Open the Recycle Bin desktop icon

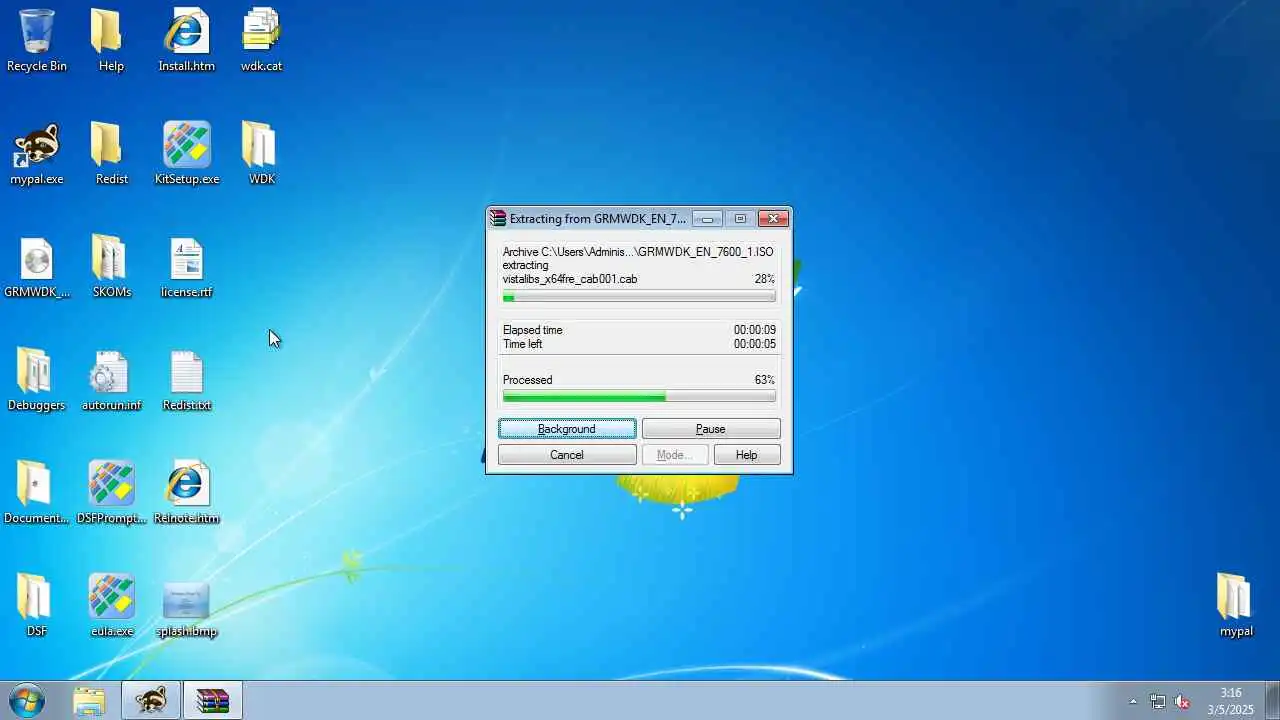(37, 40)
